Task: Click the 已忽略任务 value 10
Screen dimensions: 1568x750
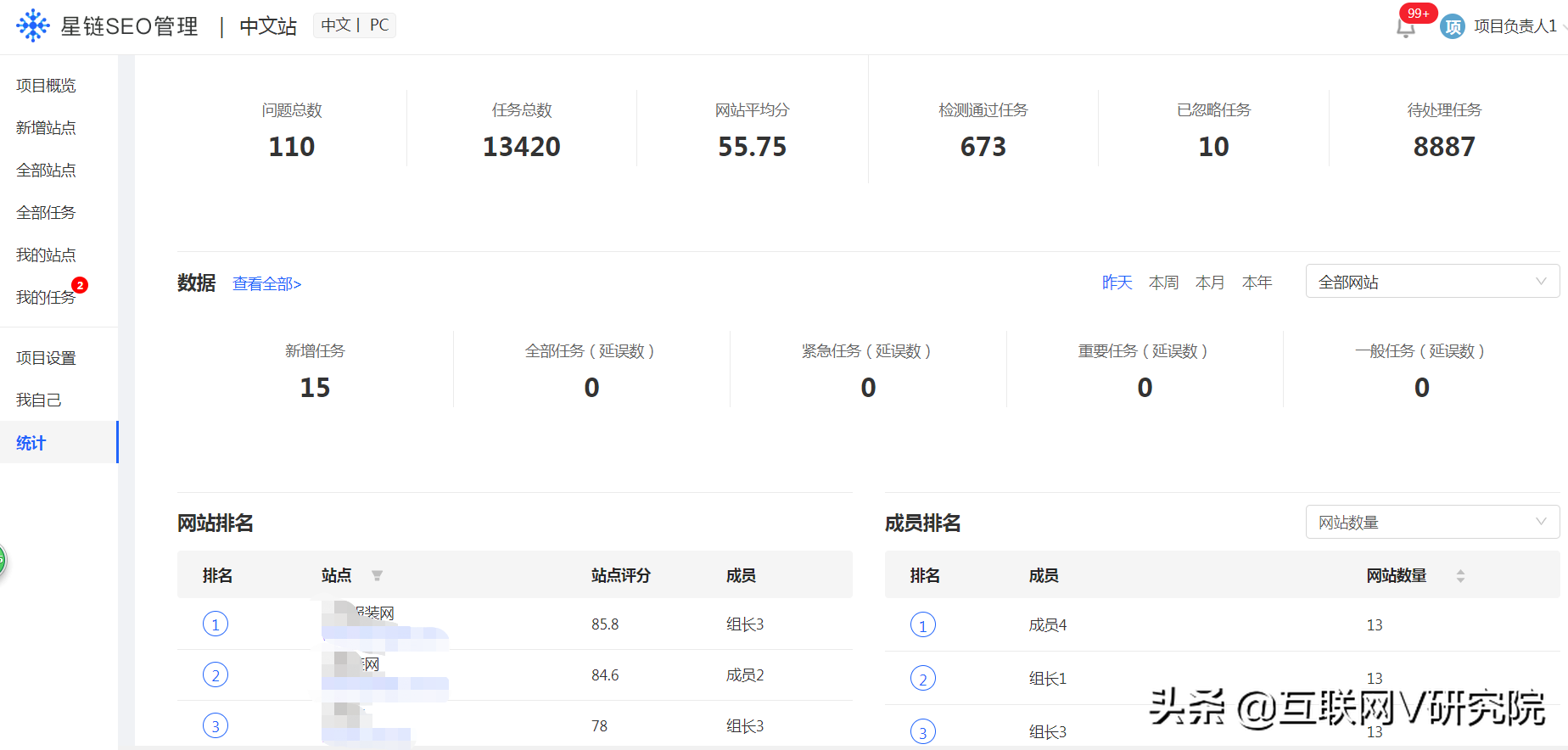Action: [x=1214, y=147]
